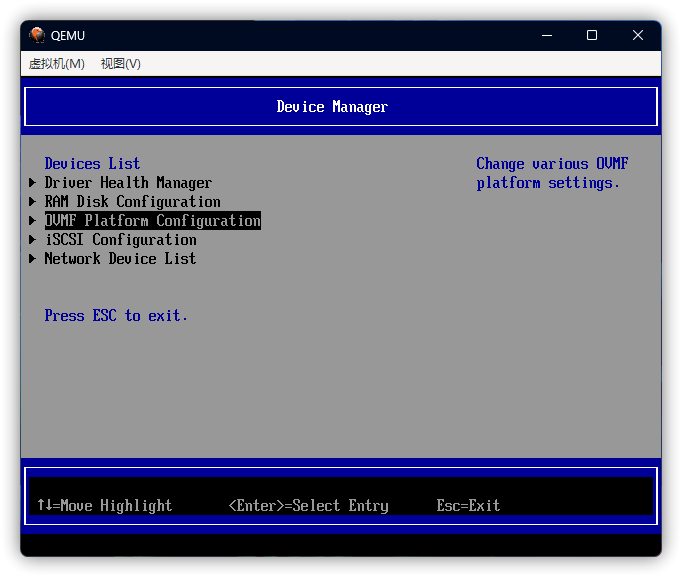This screenshot has width=682, height=577.
Task: Click the arrow beside iSCSI Configuration
Action: click(x=32, y=240)
